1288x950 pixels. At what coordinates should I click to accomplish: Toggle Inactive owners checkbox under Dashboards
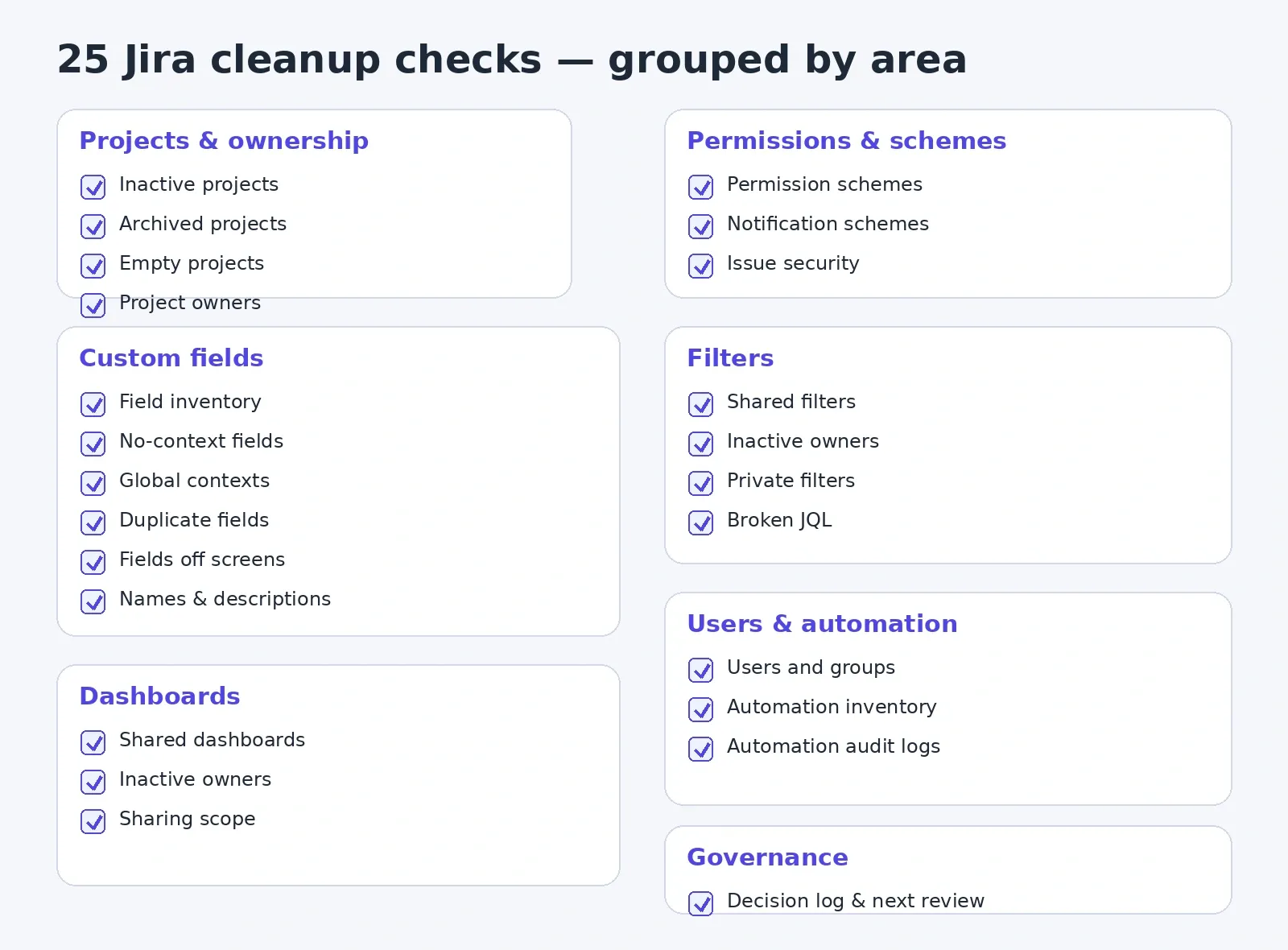[93, 782]
